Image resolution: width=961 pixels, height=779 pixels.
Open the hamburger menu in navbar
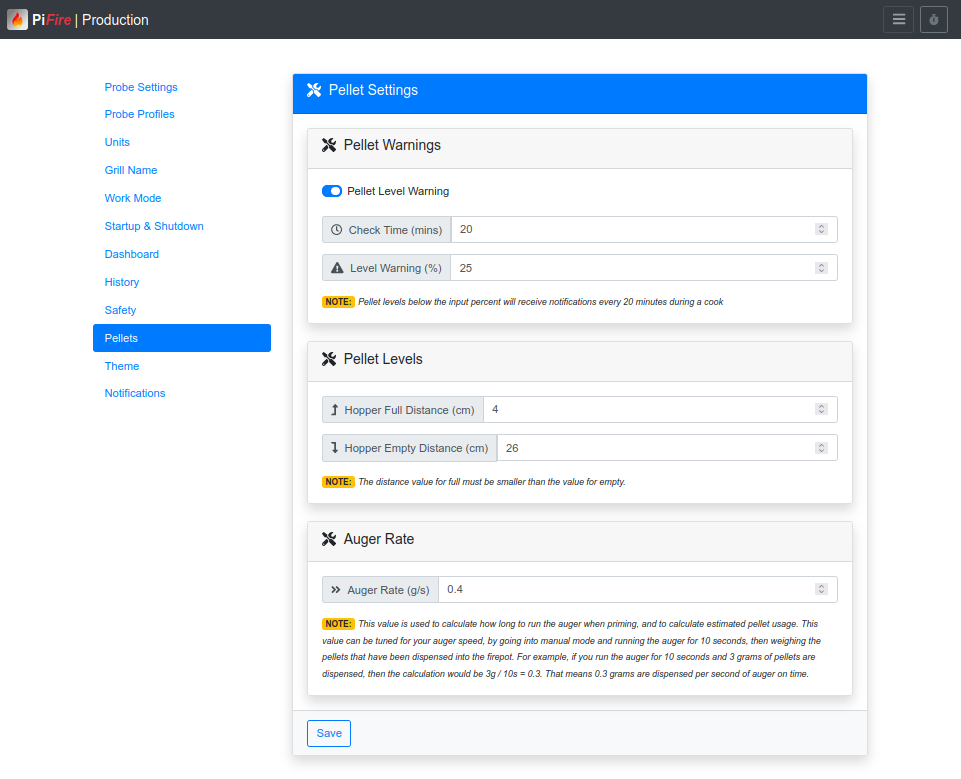898,20
